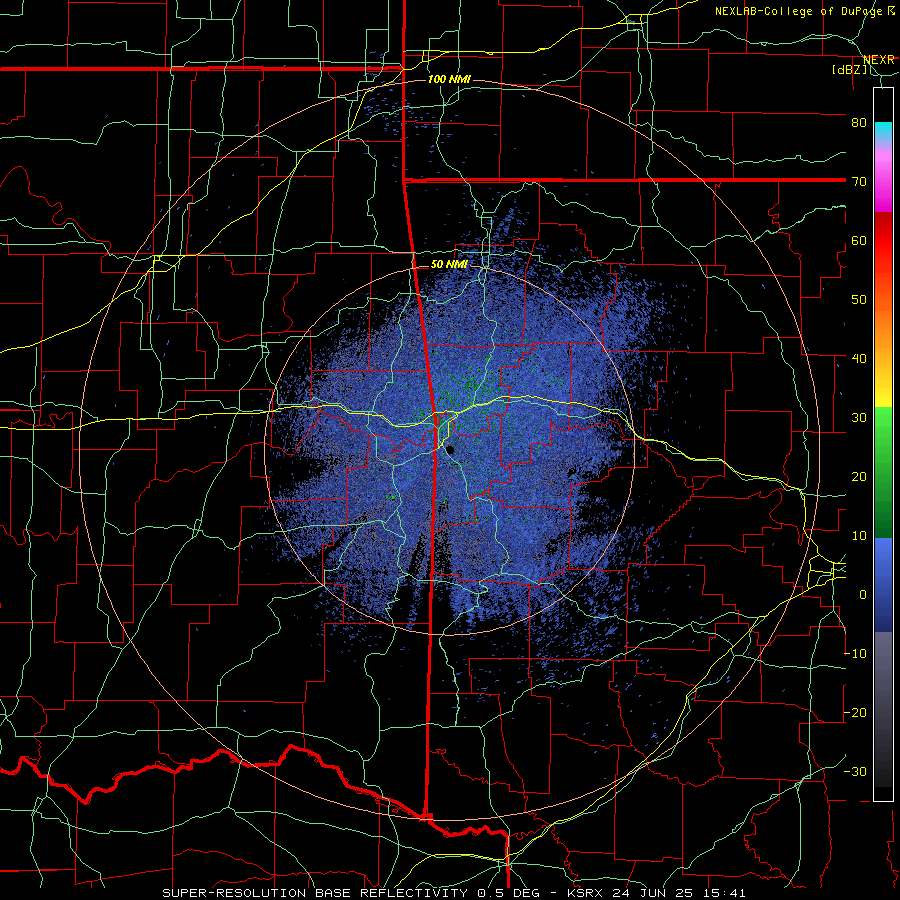The image size is (900, 900).
Task: Click the 40 value on the dBZ scale
Action: (x=859, y=358)
